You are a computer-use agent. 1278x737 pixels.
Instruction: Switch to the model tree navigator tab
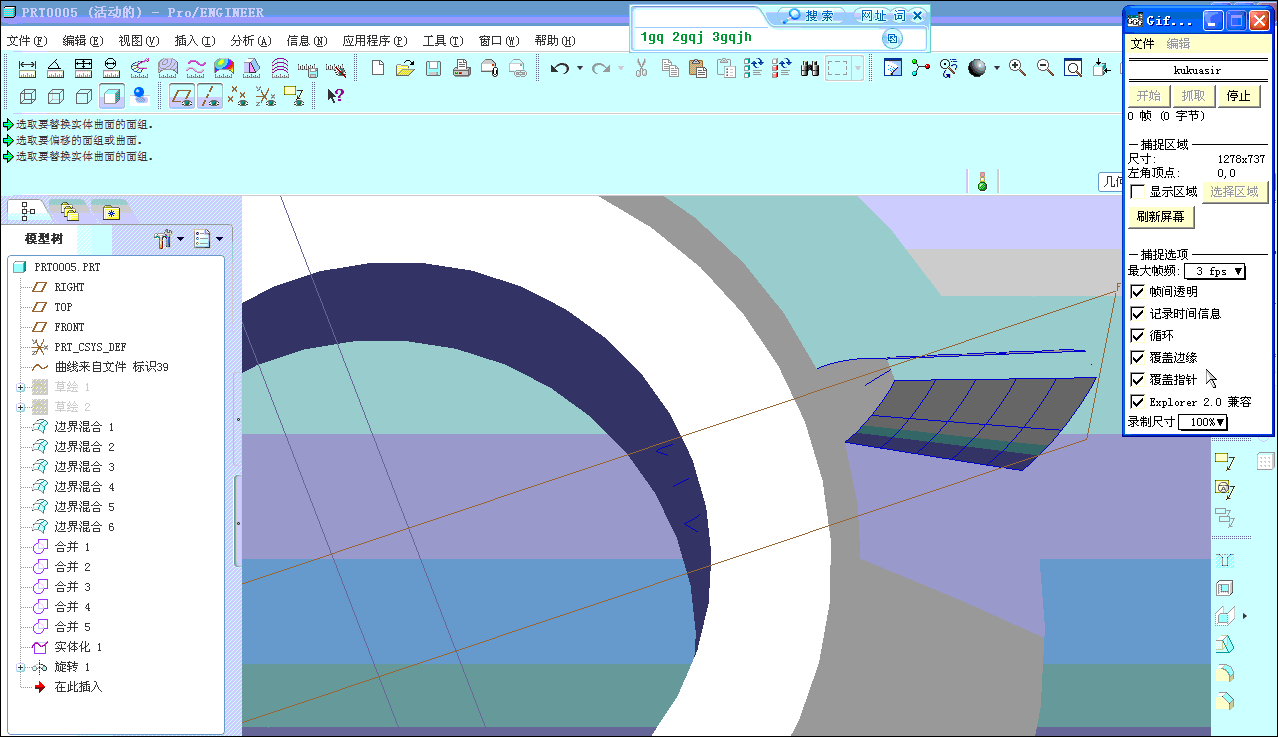[27, 211]
